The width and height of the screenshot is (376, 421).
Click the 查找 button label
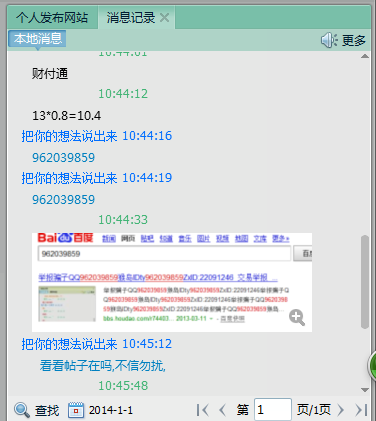coord(47,410)
